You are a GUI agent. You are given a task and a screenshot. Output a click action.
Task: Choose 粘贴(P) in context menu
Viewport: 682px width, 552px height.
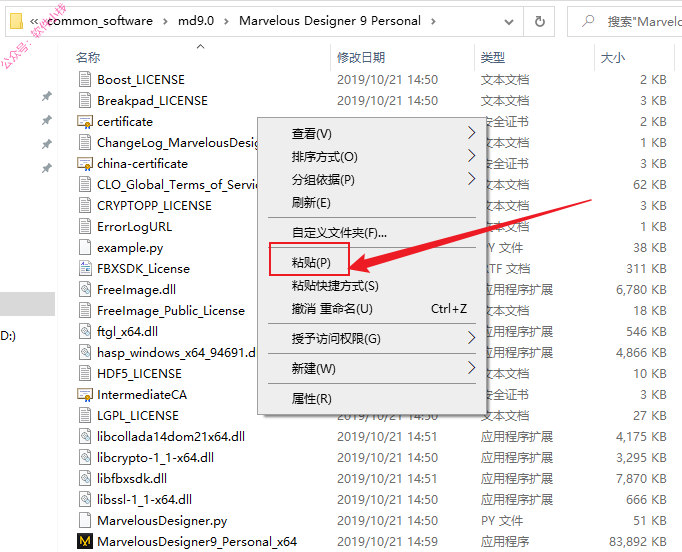coord(372,262)
